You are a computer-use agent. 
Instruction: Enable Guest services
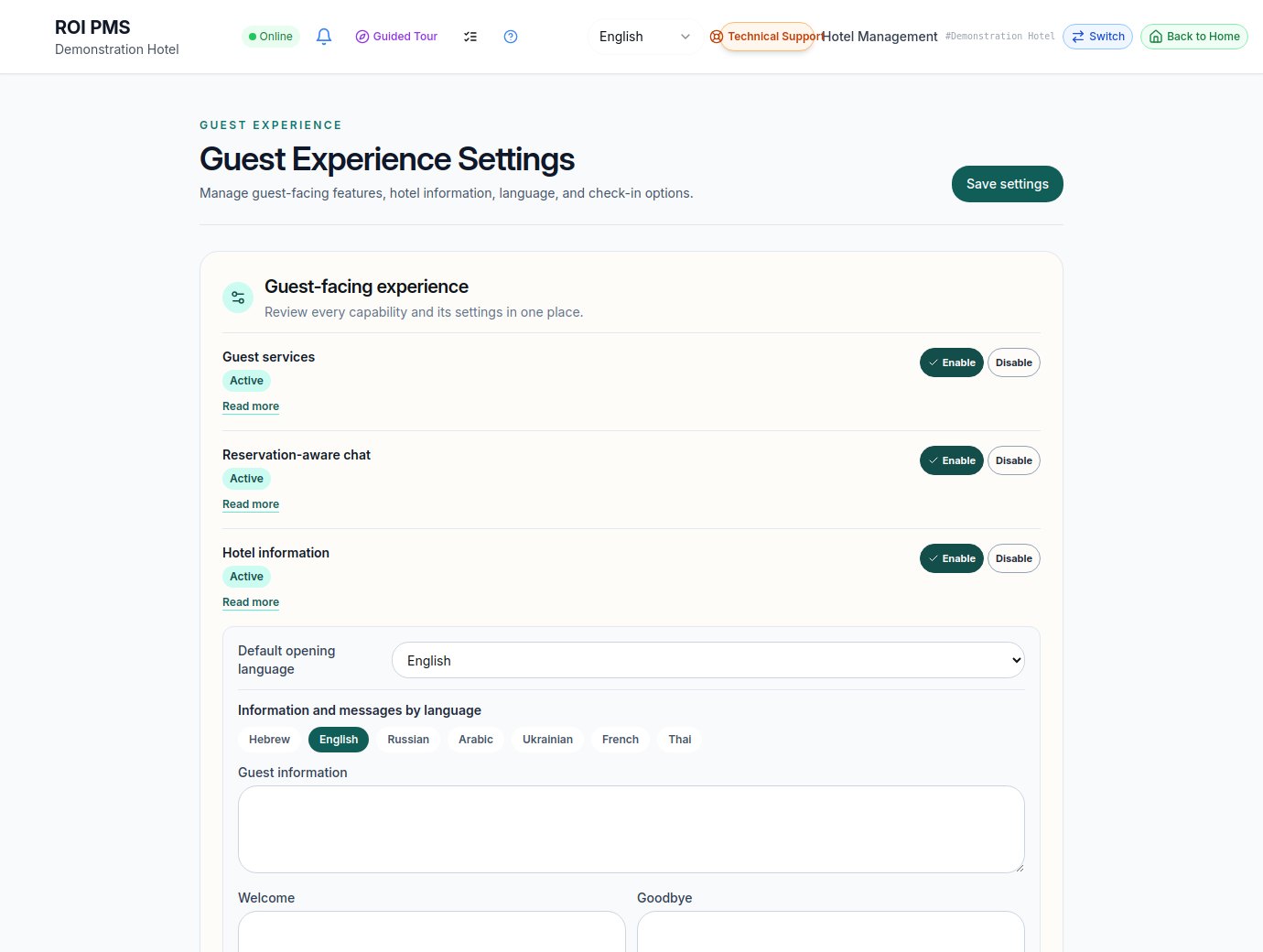pyautogui.click(x=951, y=362)
